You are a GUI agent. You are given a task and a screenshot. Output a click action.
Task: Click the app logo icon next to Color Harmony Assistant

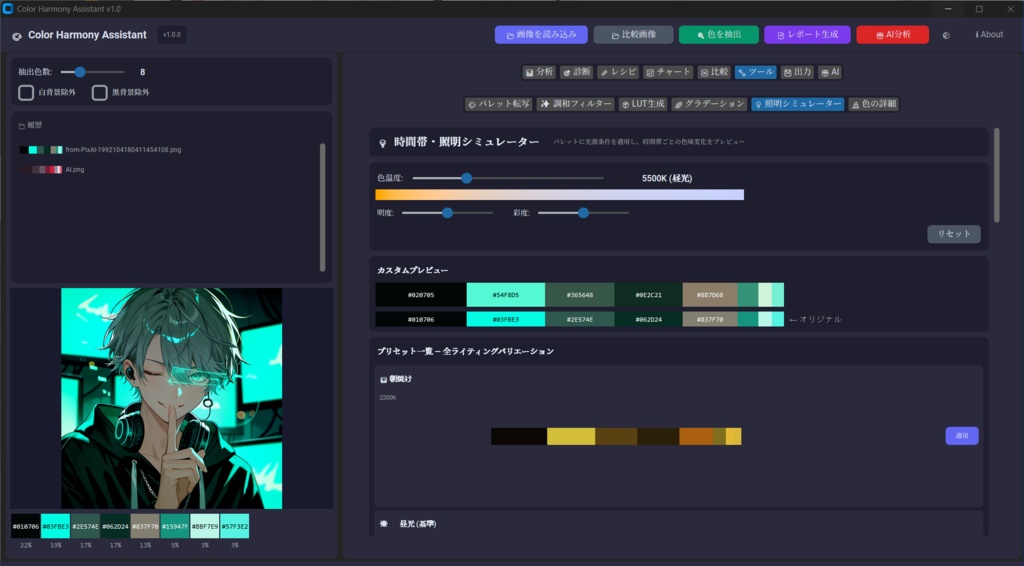pos(17,36)
